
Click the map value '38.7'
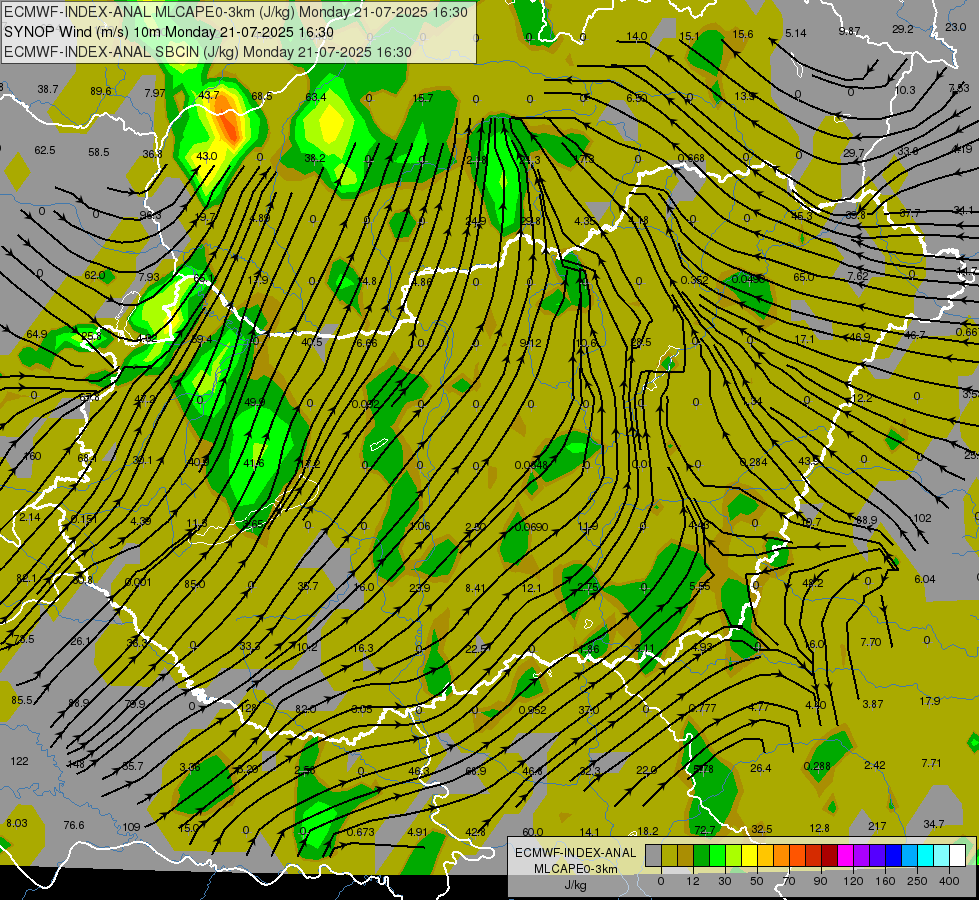point(47,89)
